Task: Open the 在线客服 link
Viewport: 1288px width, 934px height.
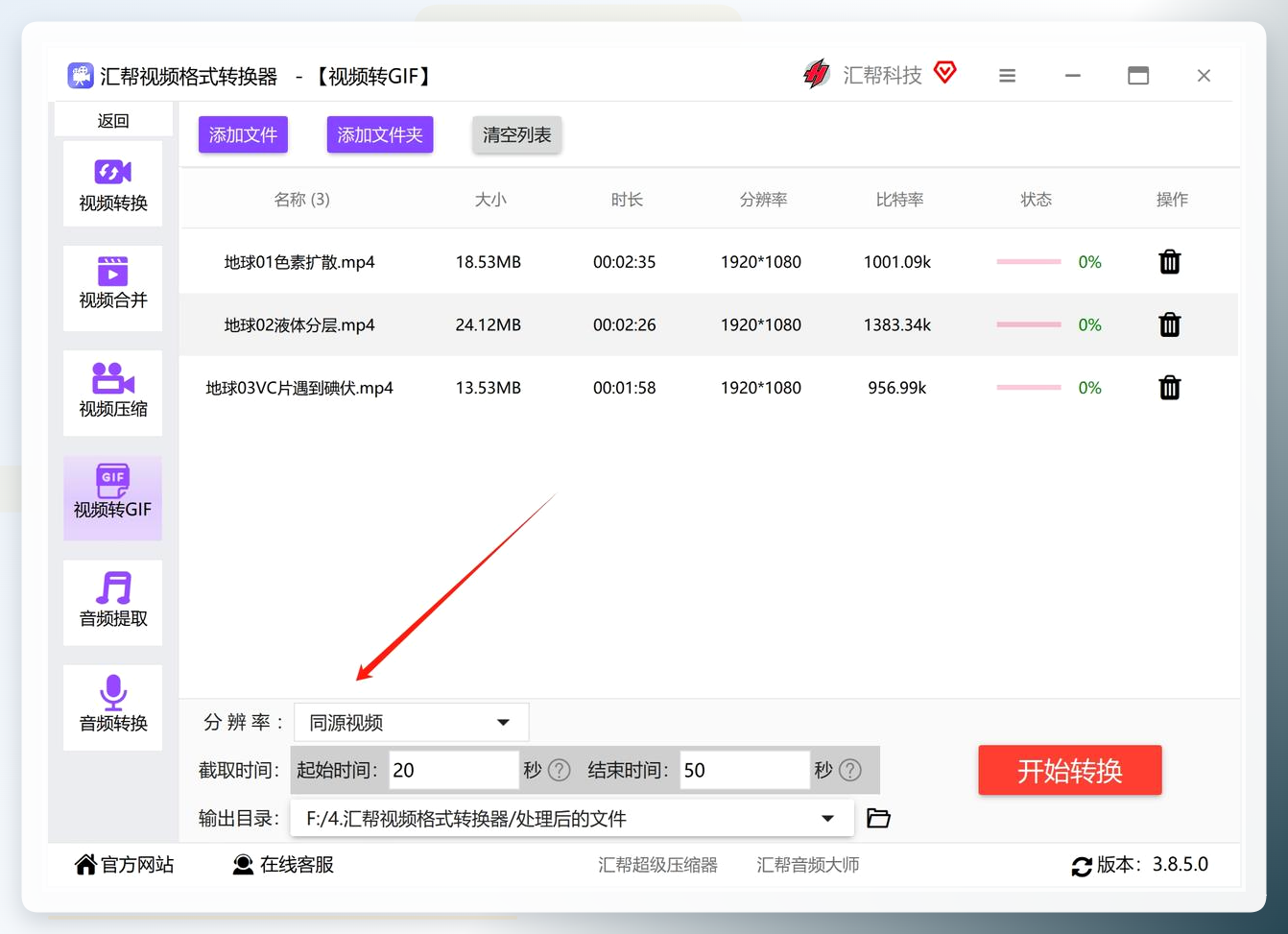Action: pyautogui.click(x=283, y=865)
